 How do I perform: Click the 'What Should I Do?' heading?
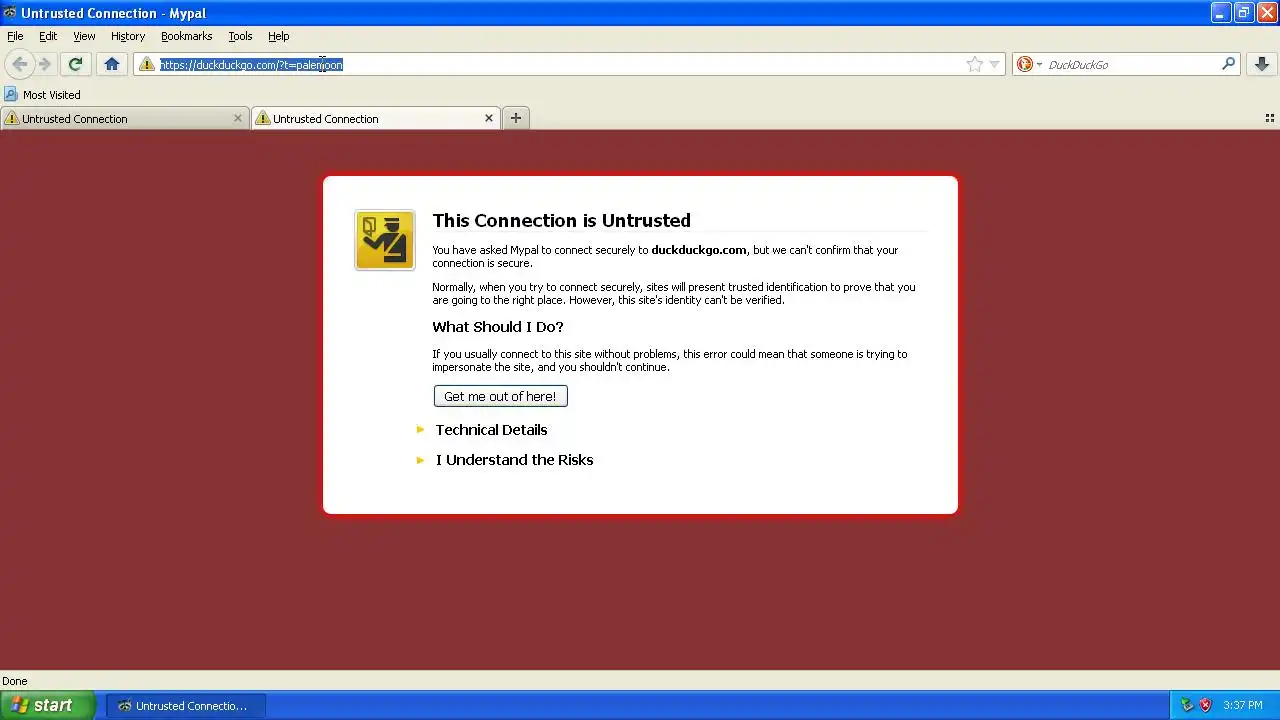click(x=498, y=327)
